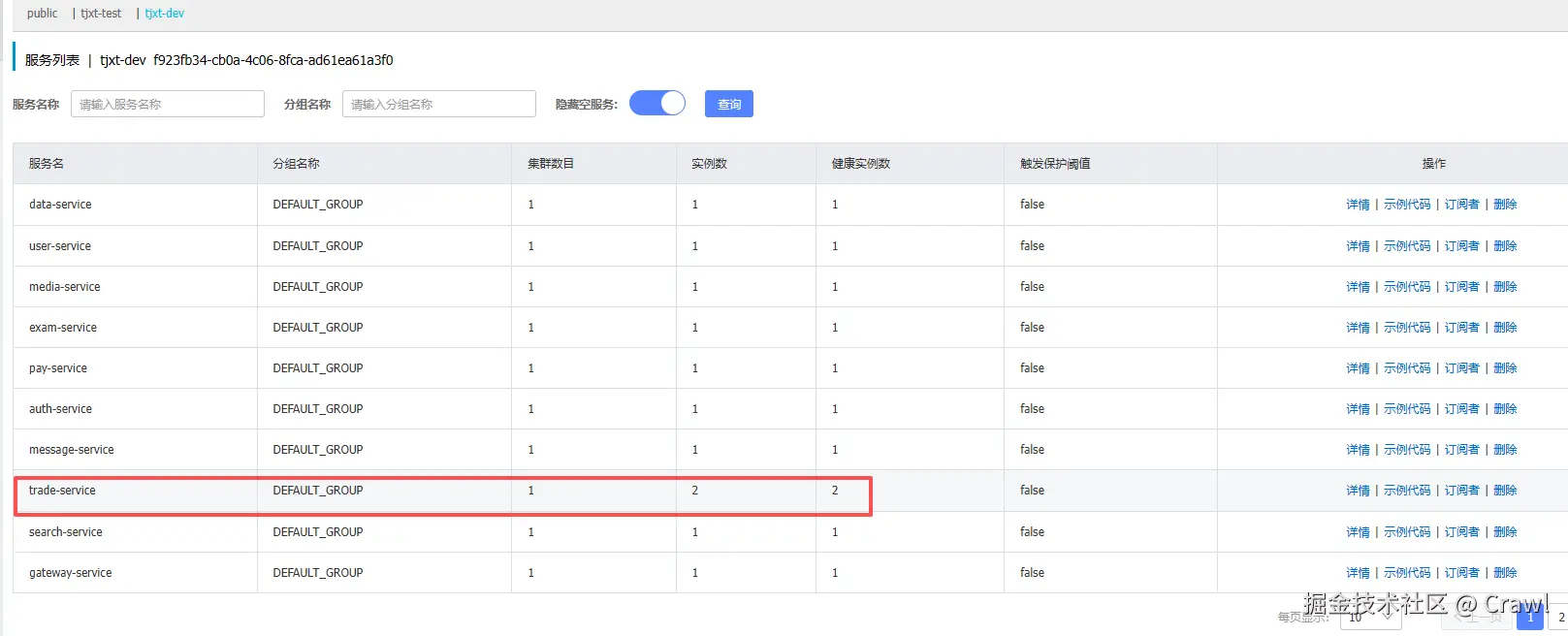The image size is (1568, 636).
Task: Open 示例代码 for message-service
Action: coord(1407,450)
